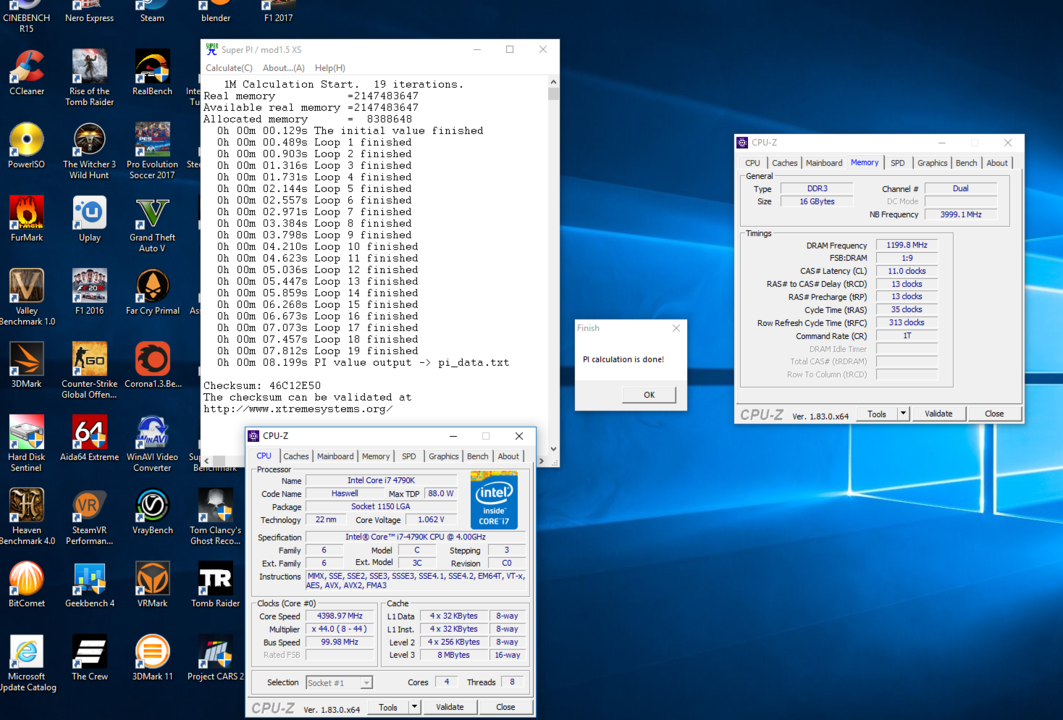Open Hard Disk Sentinel icon
Screen dimensions: 1063x720
click(x=26, y=443)
